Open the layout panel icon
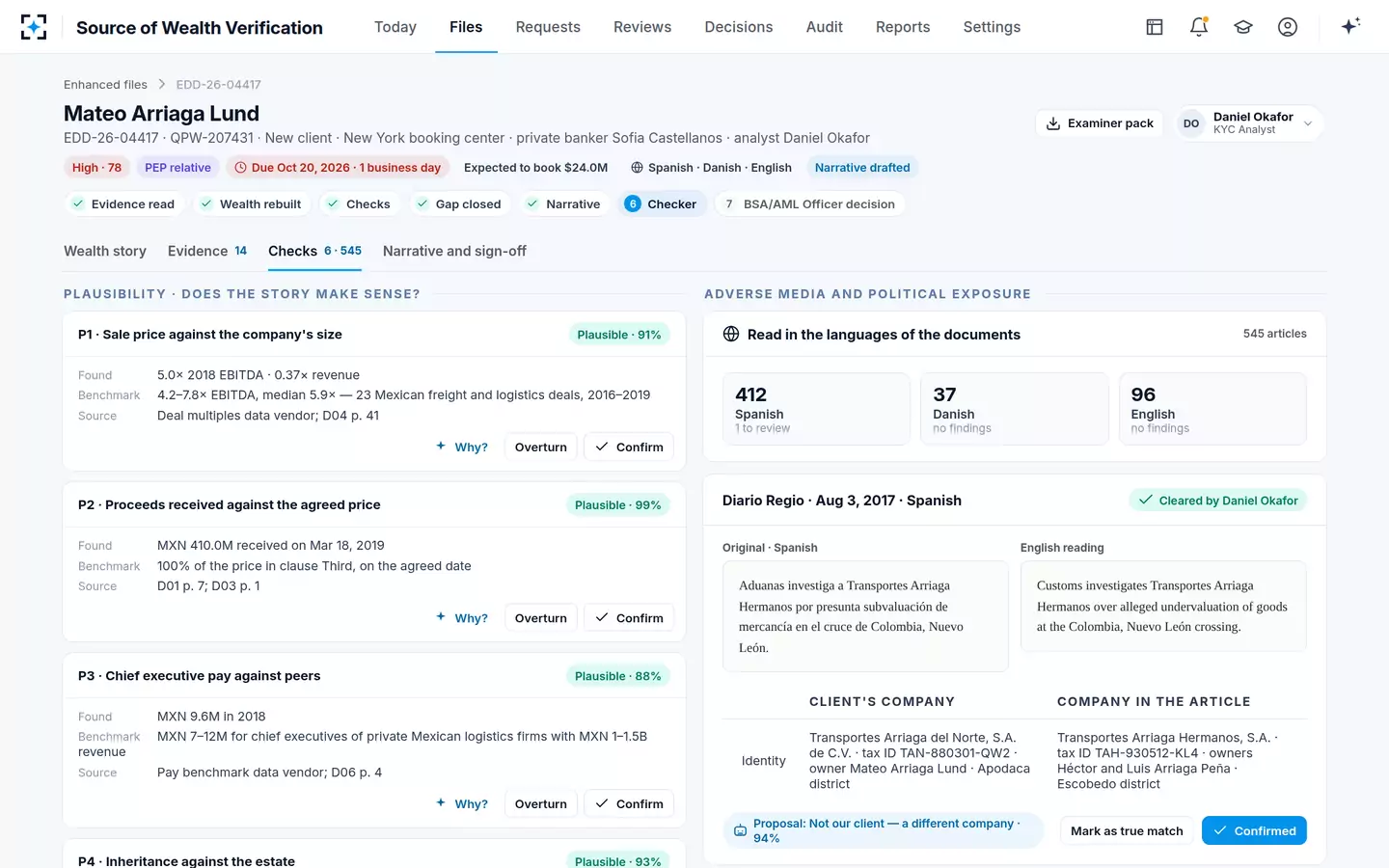Image resolution: width=1389 pixels, height=868 pixels. point(1155,27)
